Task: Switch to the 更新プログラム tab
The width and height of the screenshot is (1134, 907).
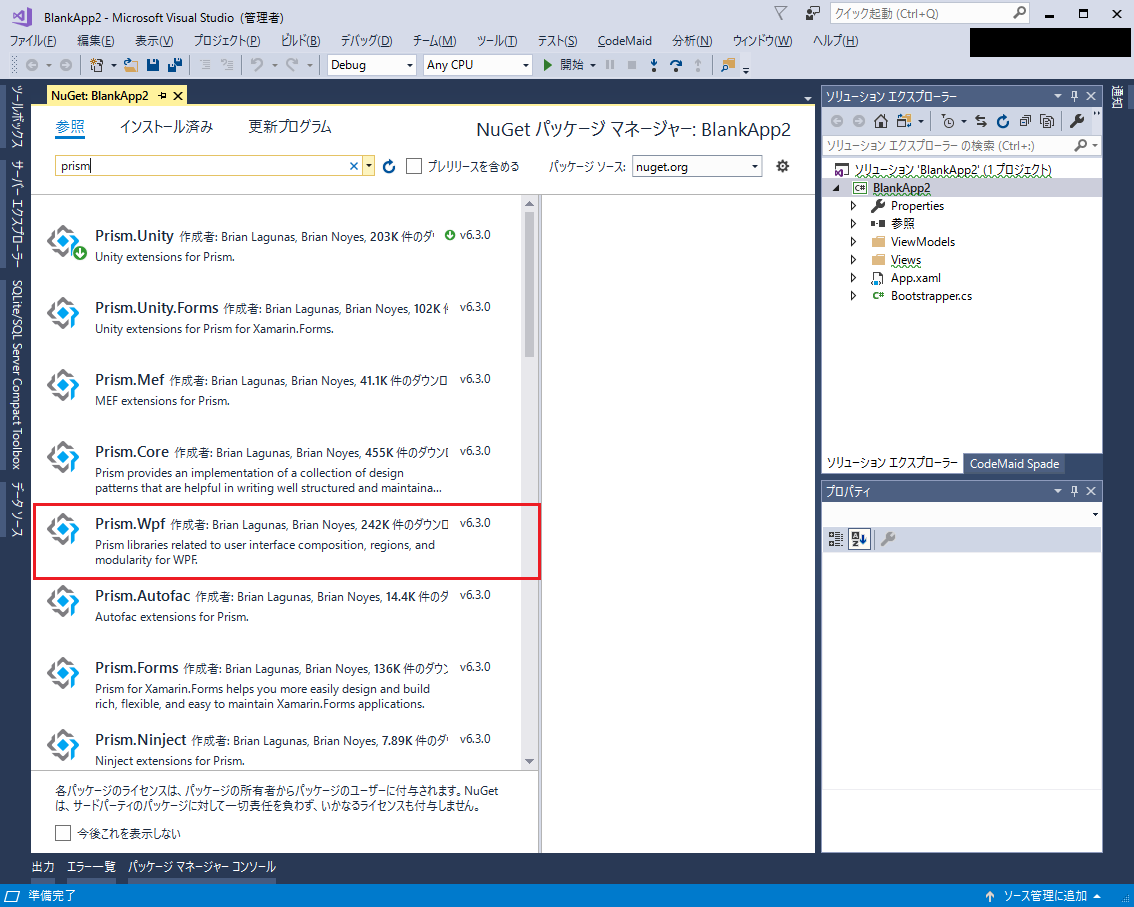Action: click(290, 127)
